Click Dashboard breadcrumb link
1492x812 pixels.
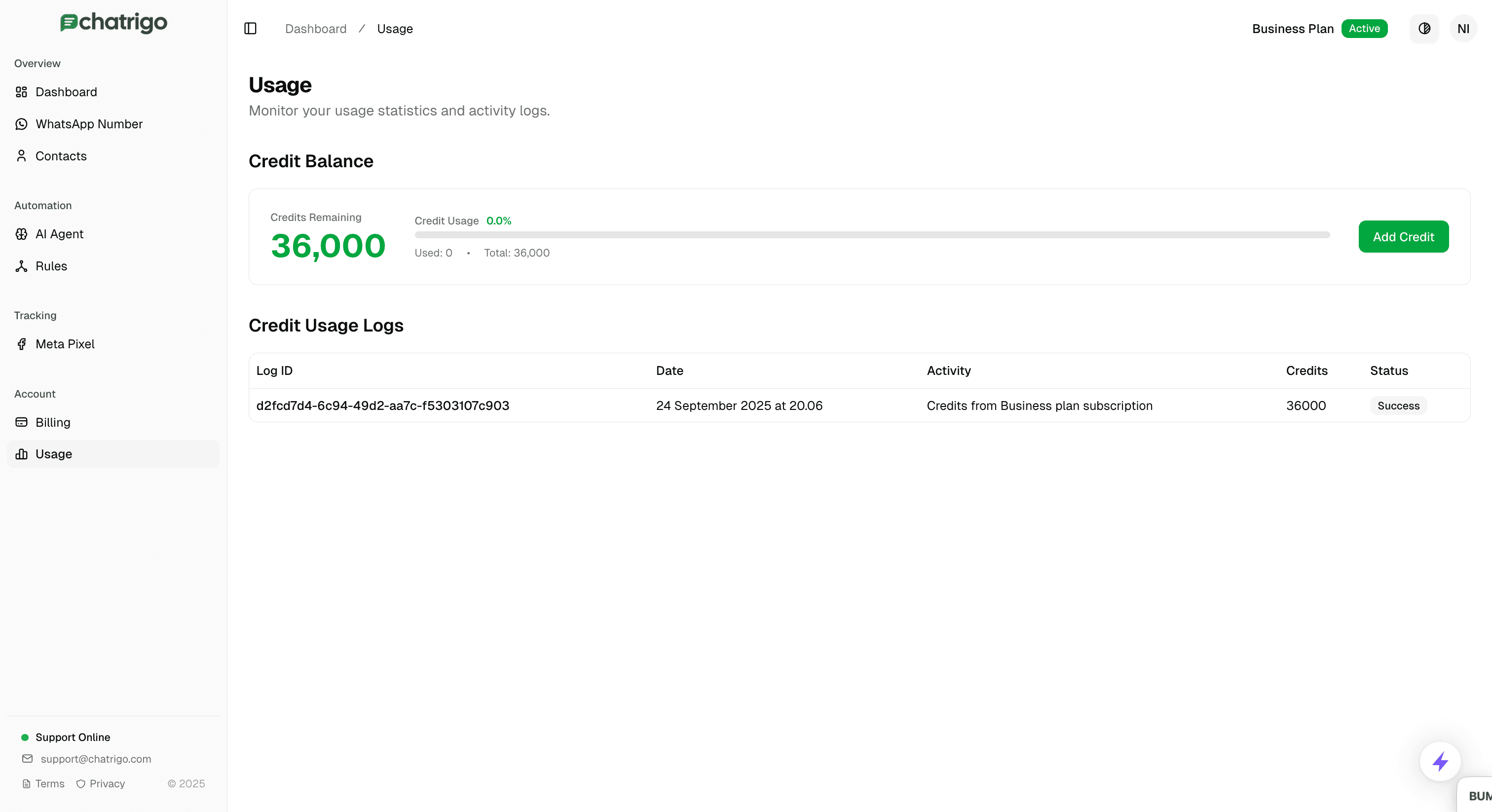pyautogui.click(x=316, y=29)
